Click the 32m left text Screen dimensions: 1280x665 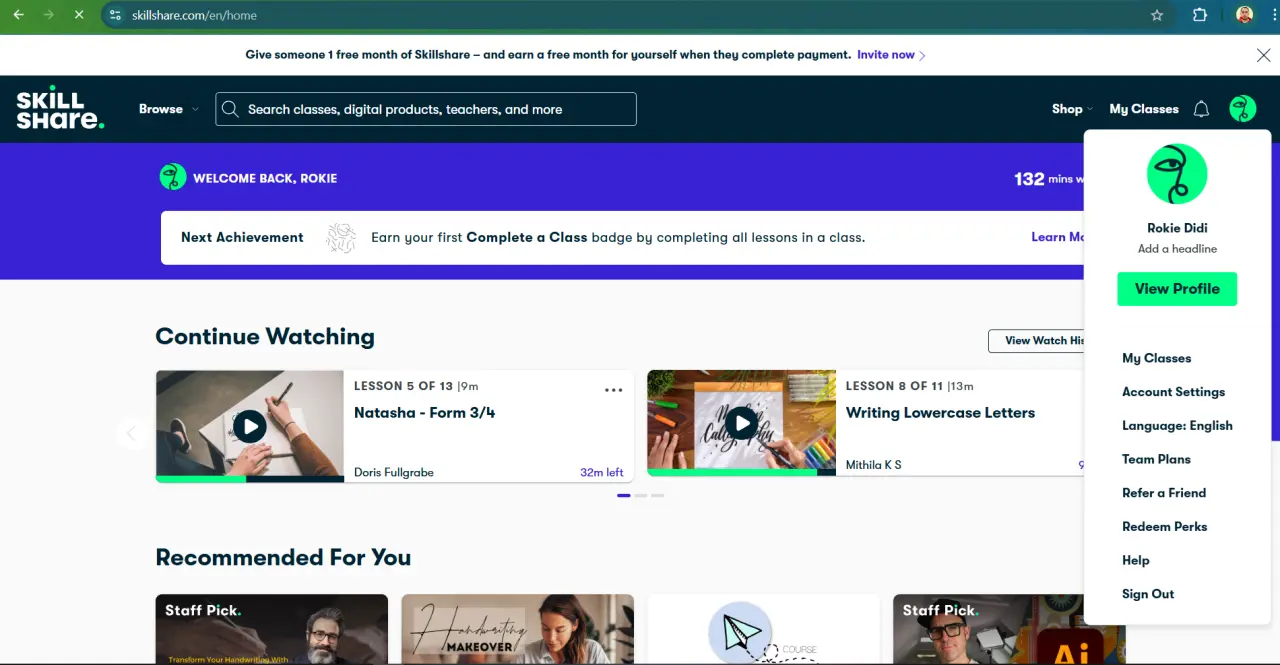[x=601, y=472]
